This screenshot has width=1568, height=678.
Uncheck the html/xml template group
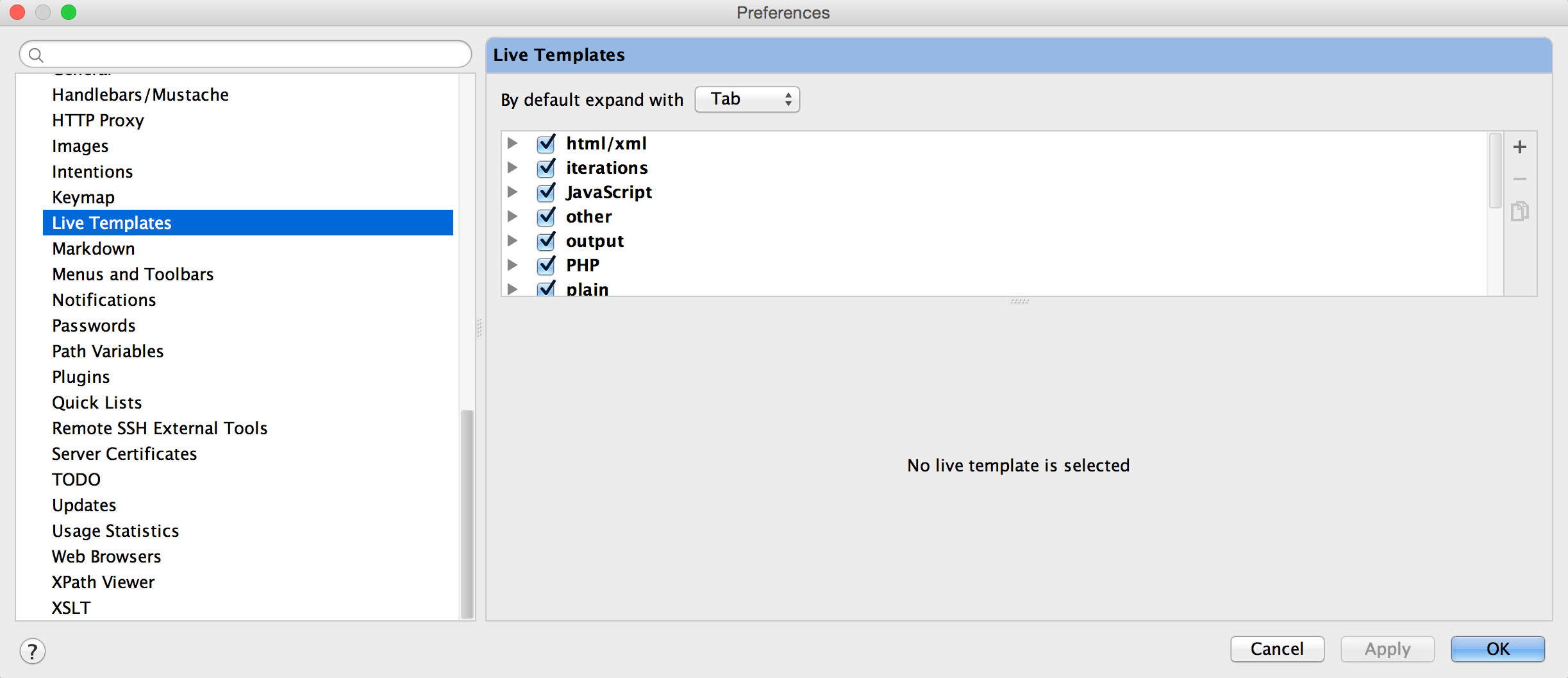[x=546, y=143]
